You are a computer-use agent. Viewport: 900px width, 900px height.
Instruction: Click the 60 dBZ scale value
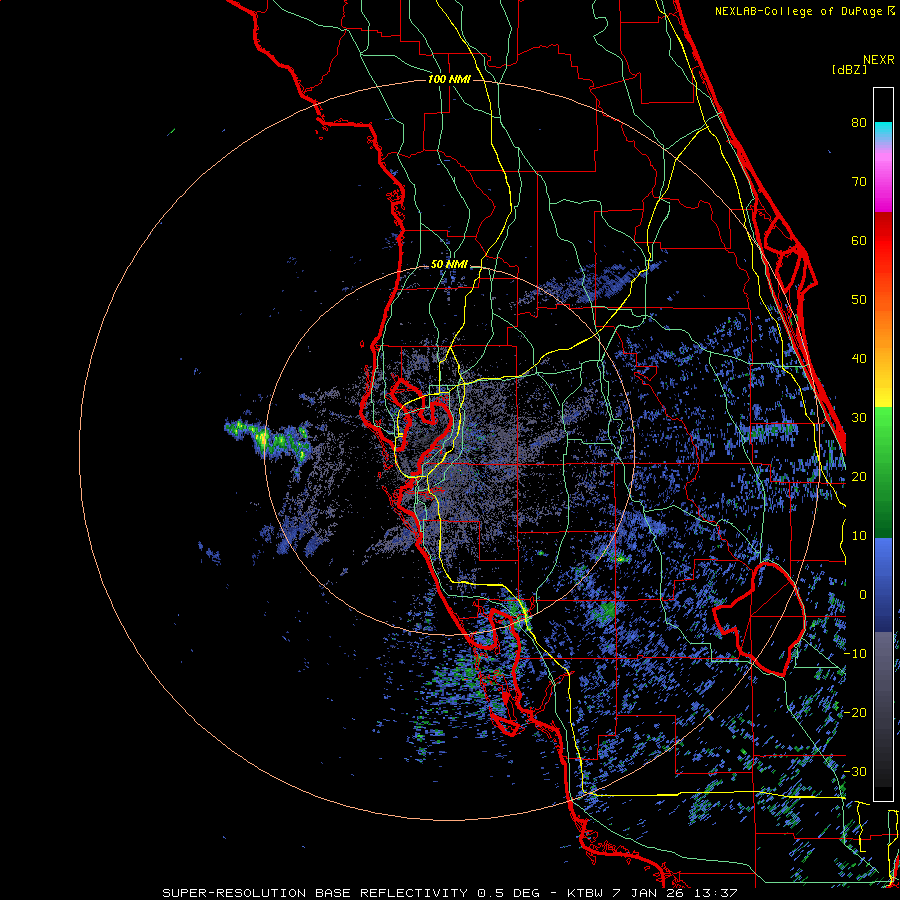coord(859,240)
